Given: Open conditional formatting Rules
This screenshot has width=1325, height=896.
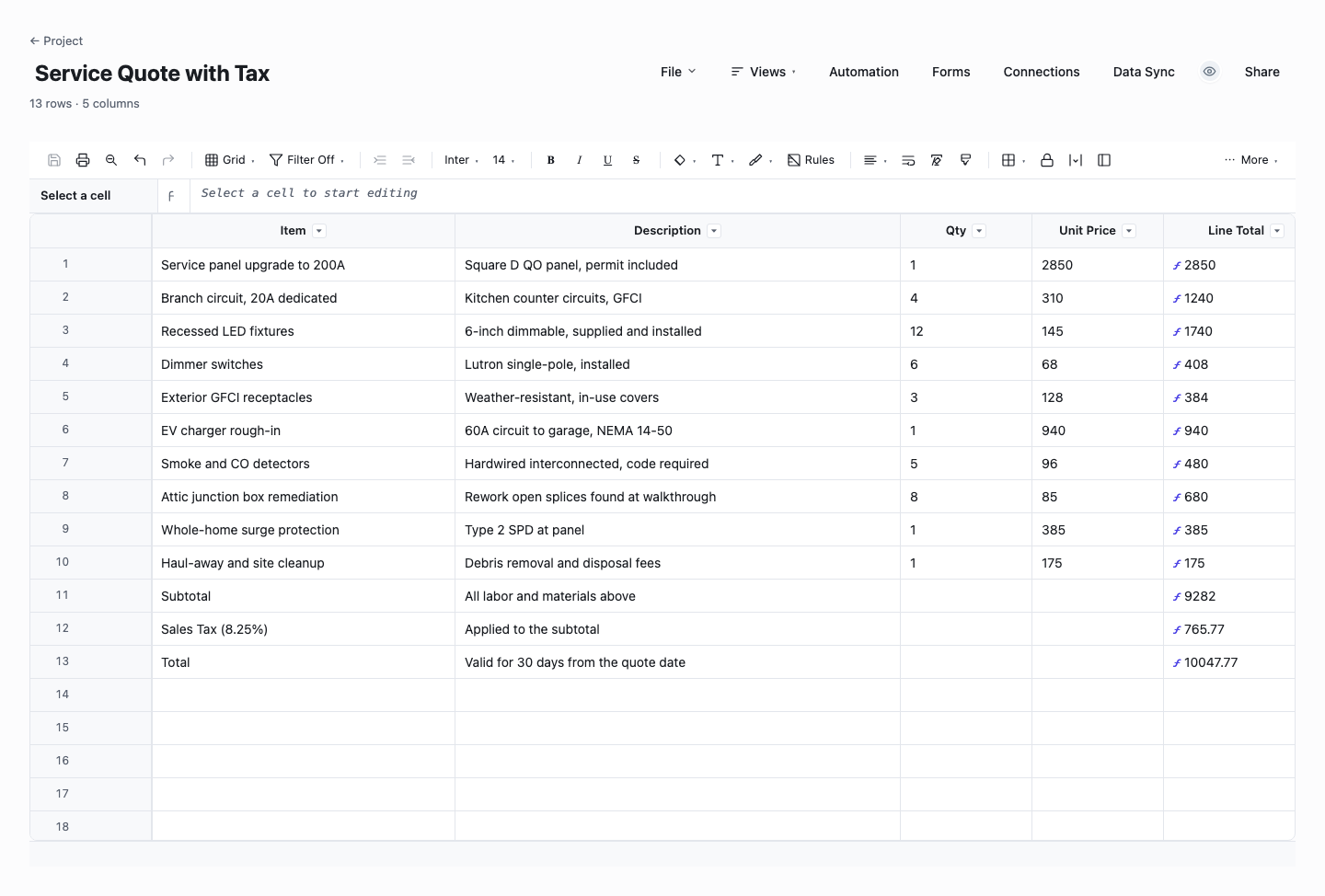Looking at the screenshot, I should [x=811, y=160].
